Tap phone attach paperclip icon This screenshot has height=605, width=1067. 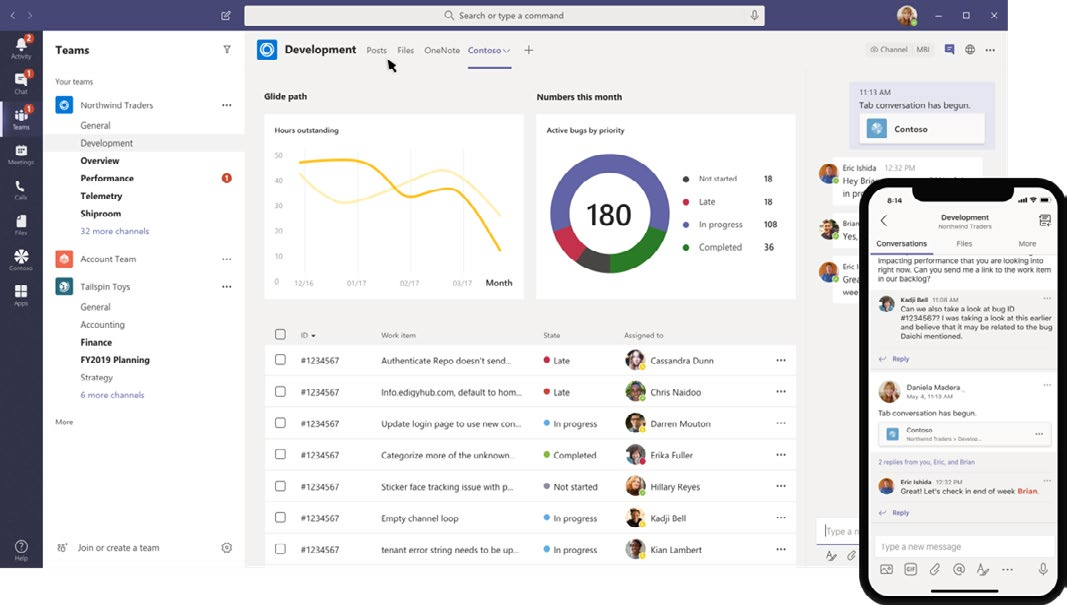pos(934,569)
